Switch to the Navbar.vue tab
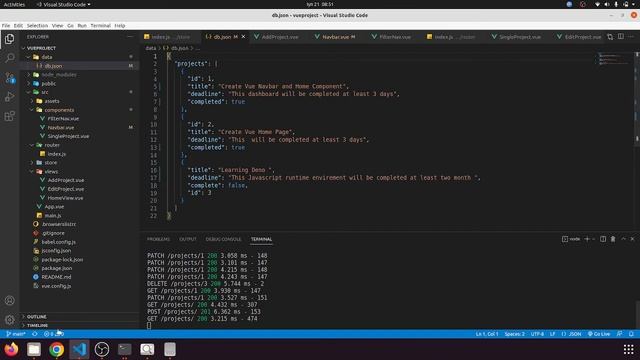The image size is (640, 360). click(335, 37)
